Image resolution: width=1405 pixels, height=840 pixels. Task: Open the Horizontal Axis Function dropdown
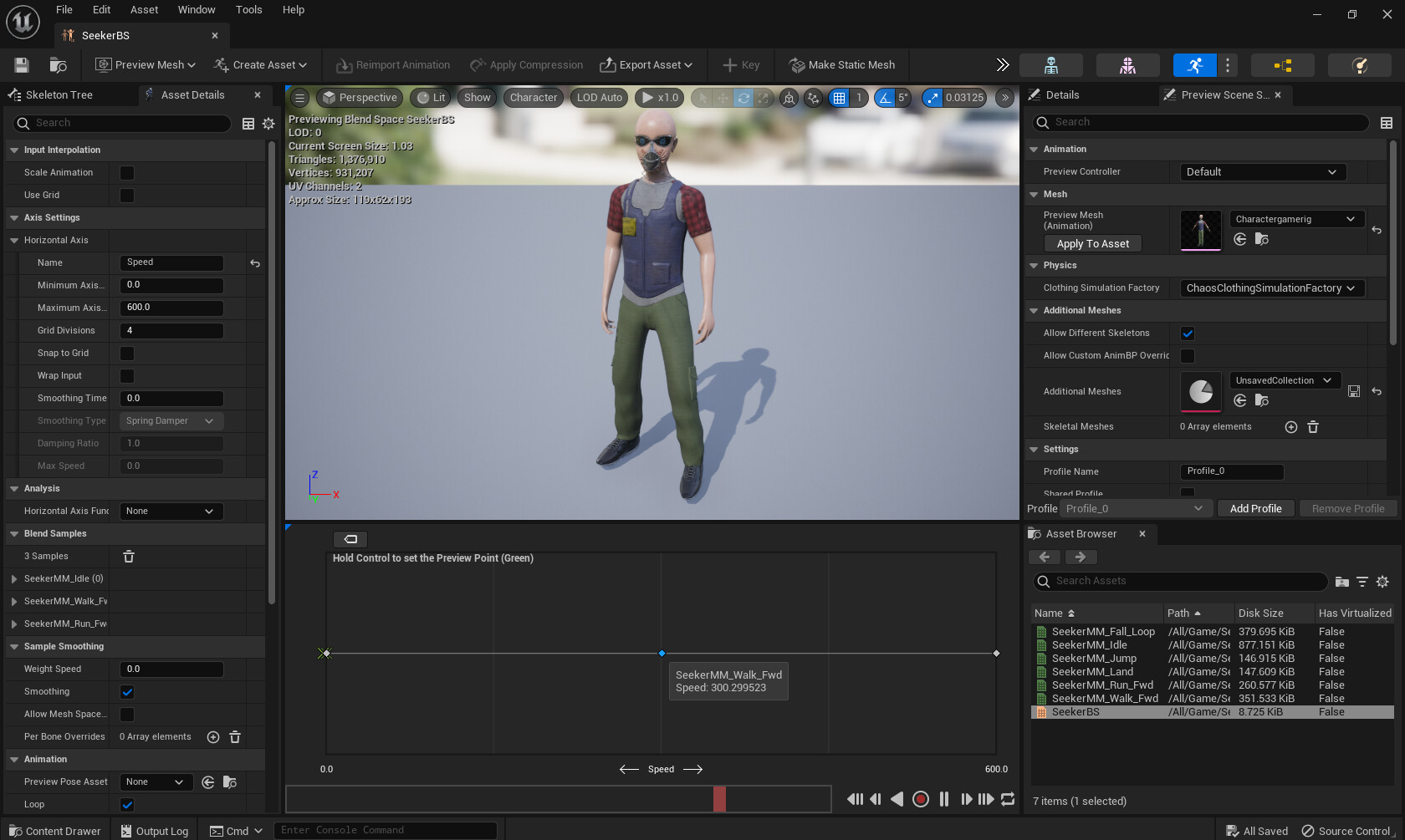(171, 512)
